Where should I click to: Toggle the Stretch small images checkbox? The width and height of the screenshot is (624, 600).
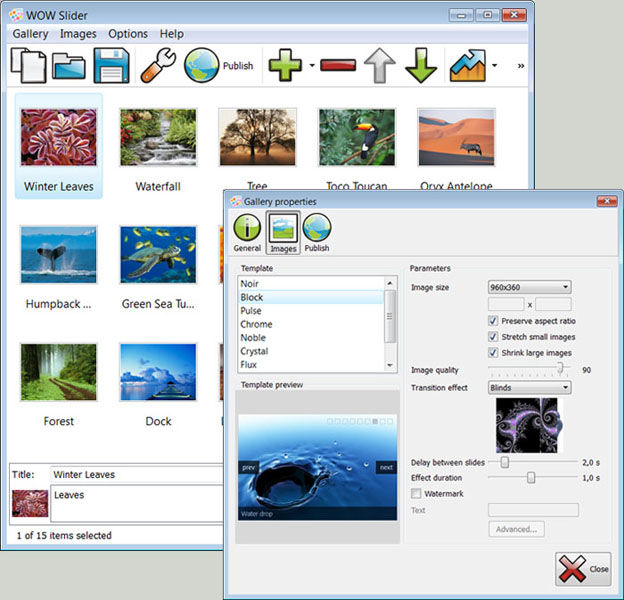point(493,337)
